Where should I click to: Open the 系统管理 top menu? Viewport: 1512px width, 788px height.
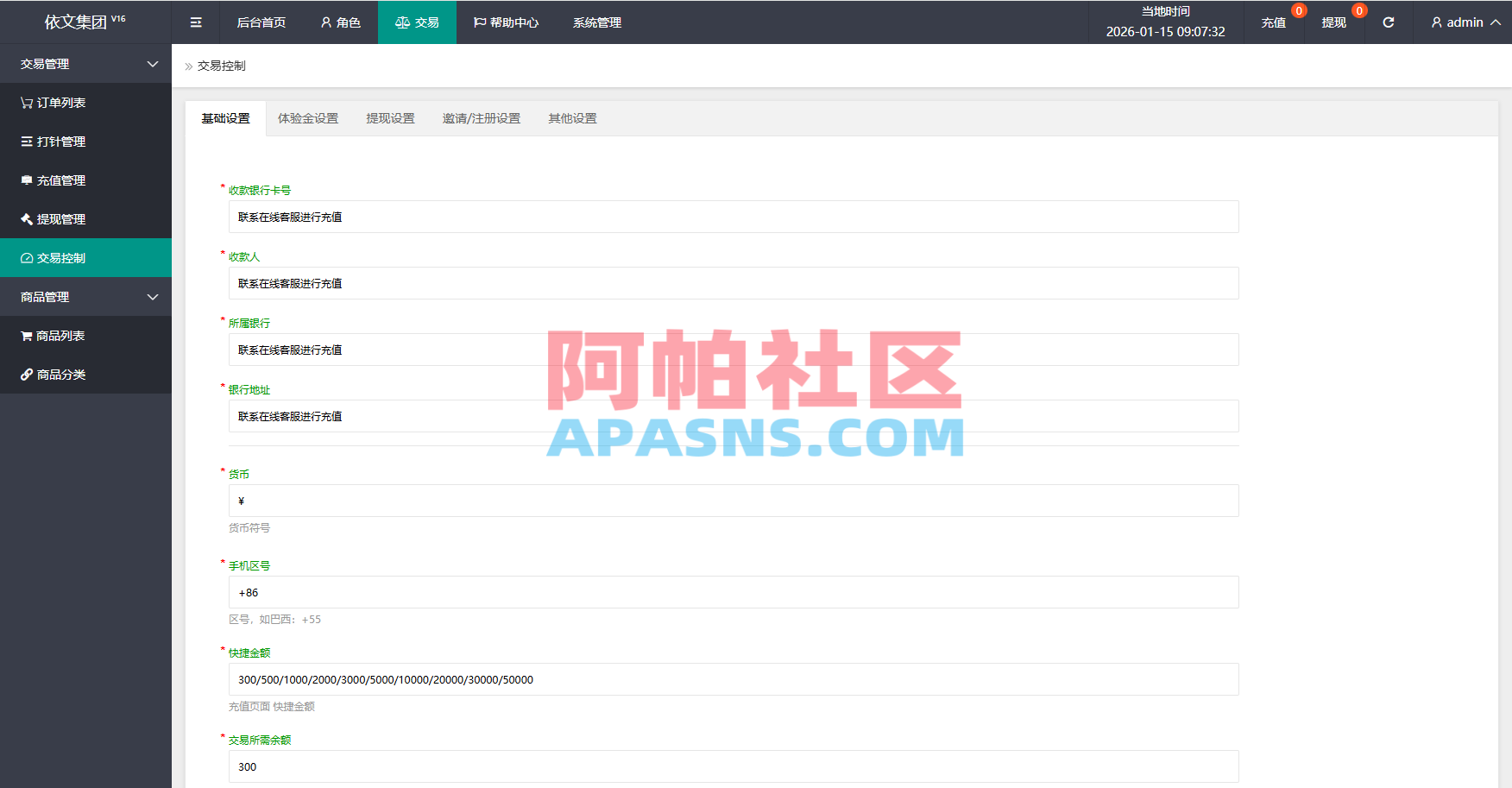click(x=597, y=22)
